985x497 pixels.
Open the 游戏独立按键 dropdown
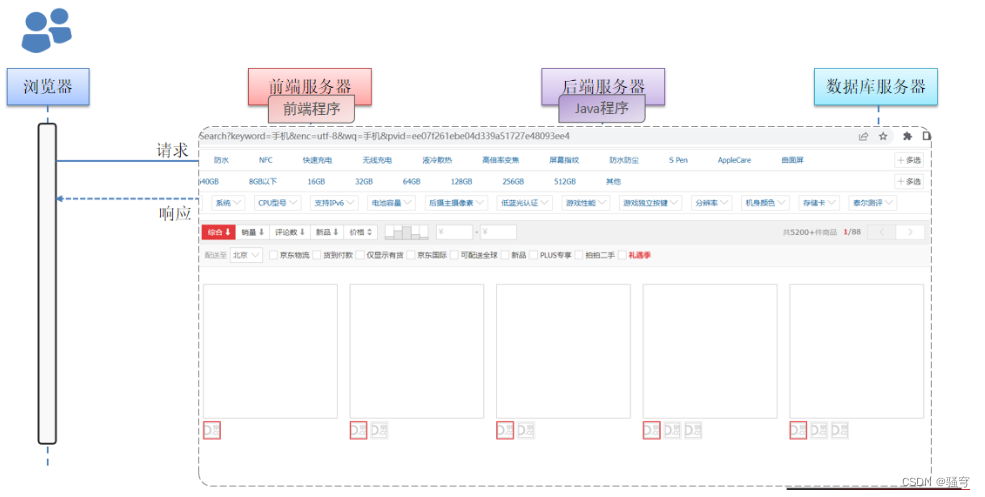pyautogui.click(x=650, y=203)
